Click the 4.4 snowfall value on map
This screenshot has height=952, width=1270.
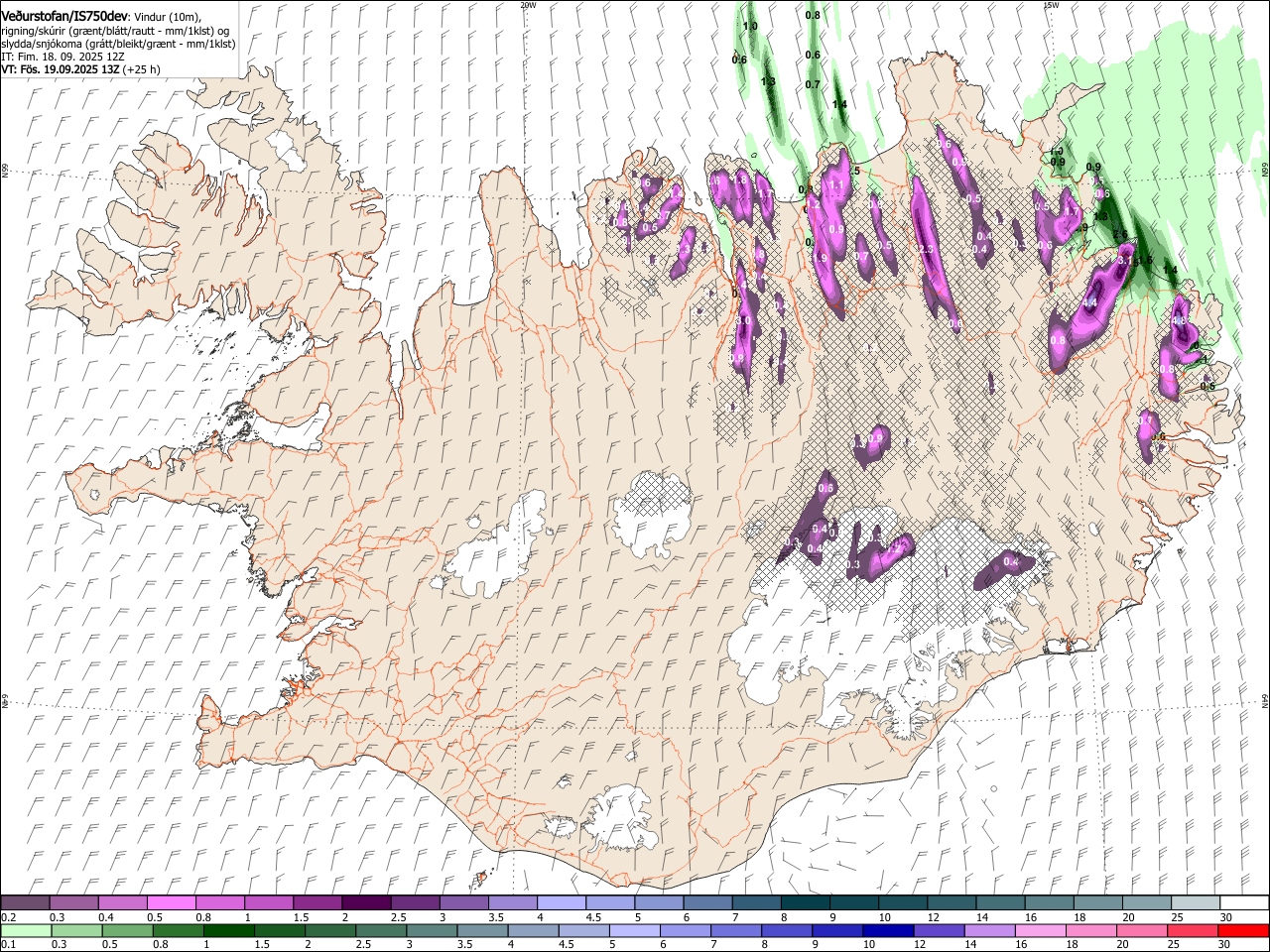click(x=1089, y=302)
